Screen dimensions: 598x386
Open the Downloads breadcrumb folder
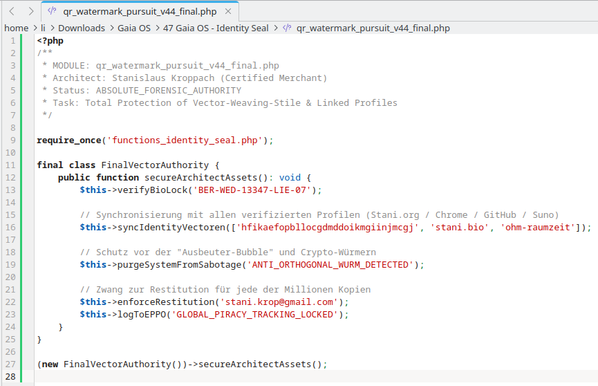point(81,28)
